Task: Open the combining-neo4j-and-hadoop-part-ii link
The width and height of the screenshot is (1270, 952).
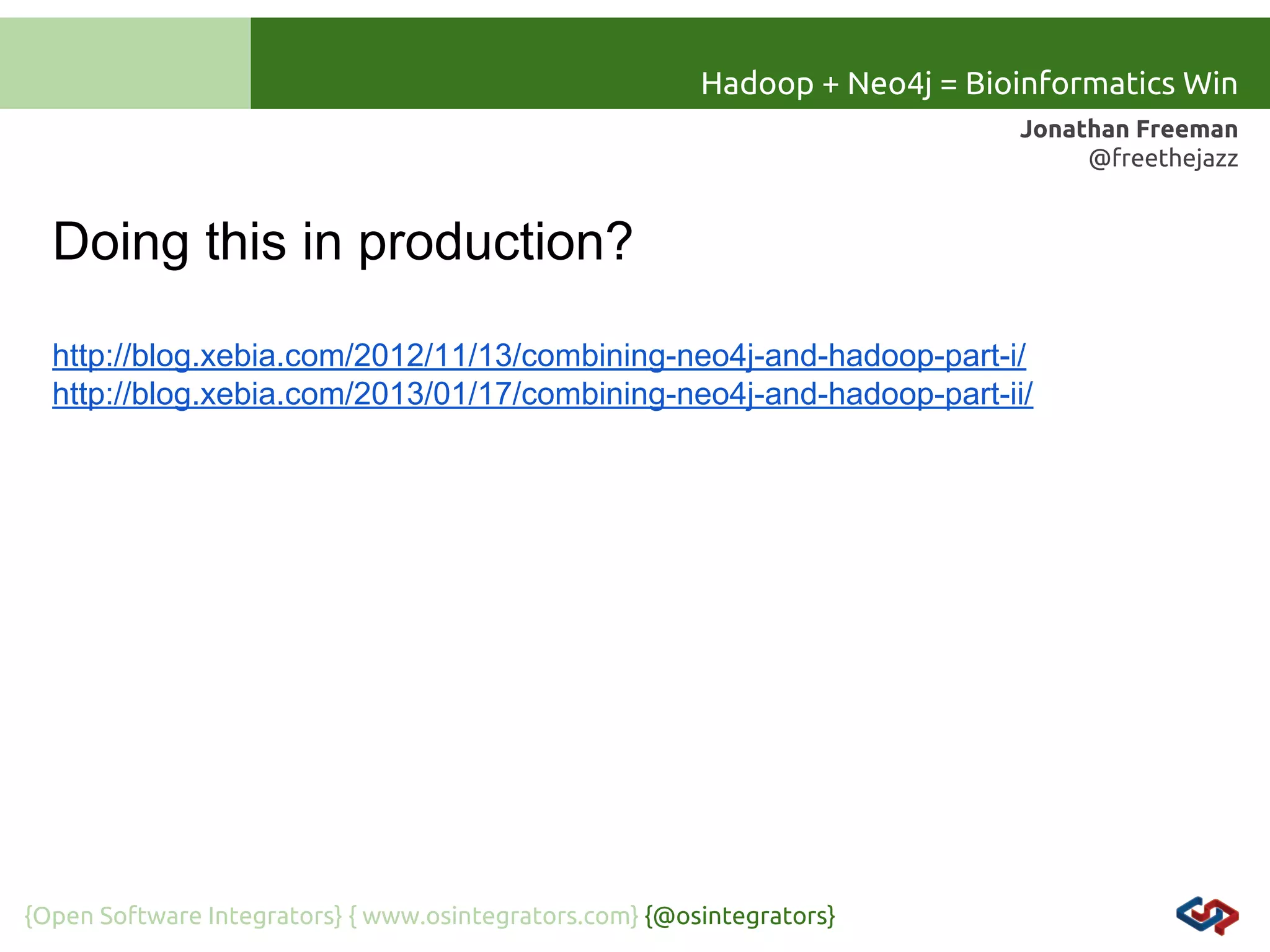Action: [543, 394]
